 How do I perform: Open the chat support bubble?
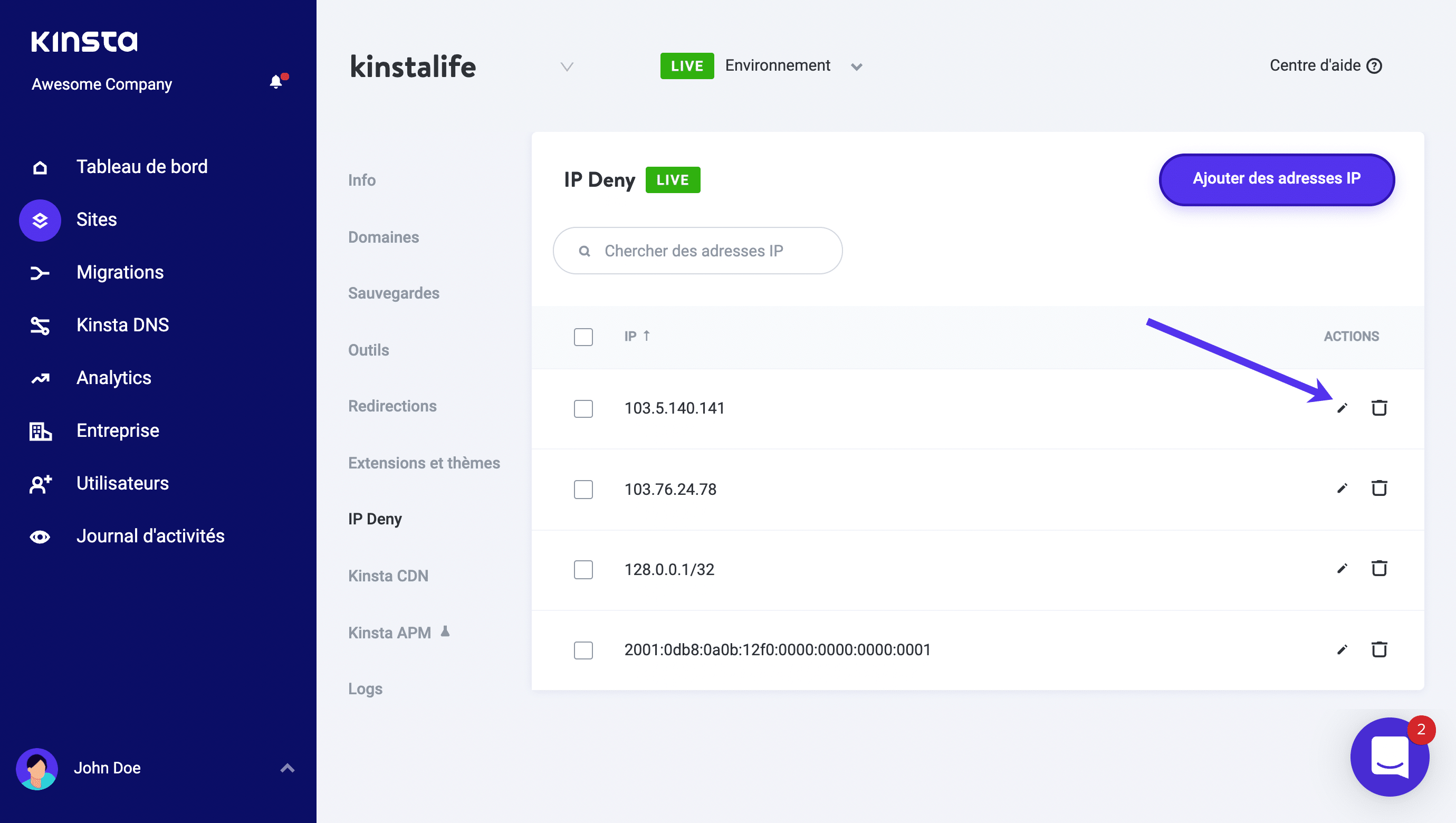point(1390,757)
